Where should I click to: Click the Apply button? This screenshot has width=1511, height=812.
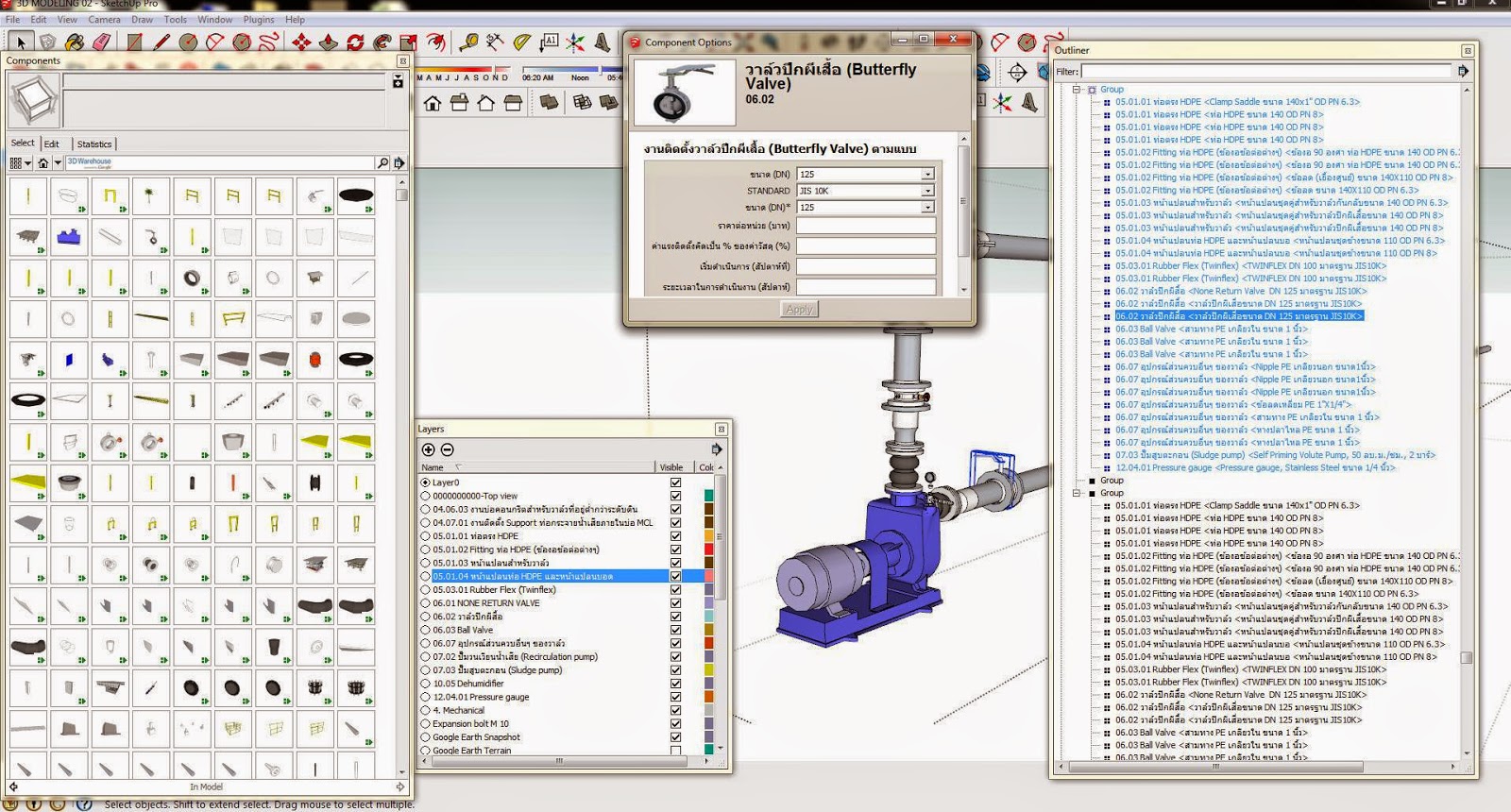point(799,310)
